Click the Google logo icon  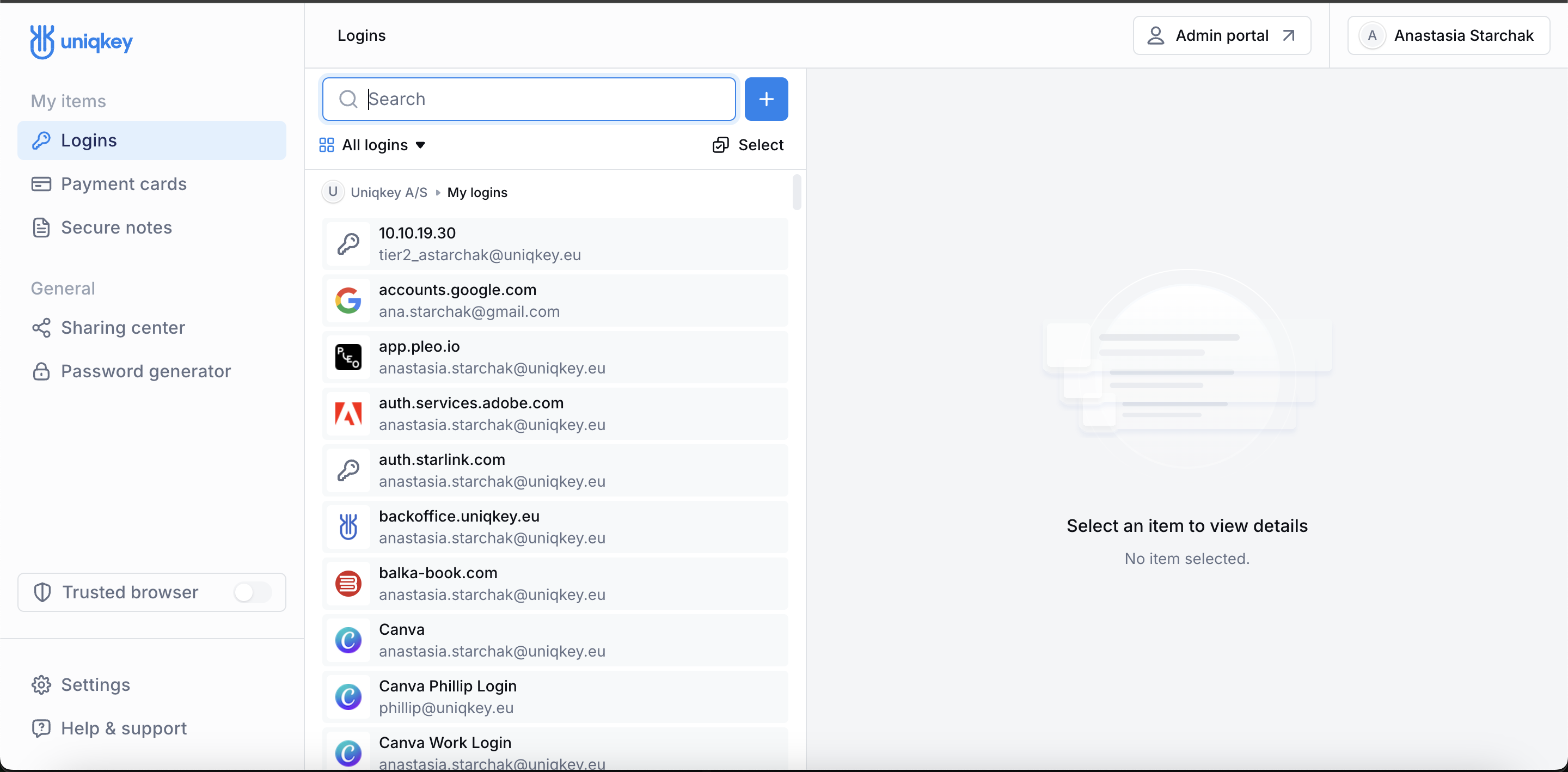click(348, 301)
